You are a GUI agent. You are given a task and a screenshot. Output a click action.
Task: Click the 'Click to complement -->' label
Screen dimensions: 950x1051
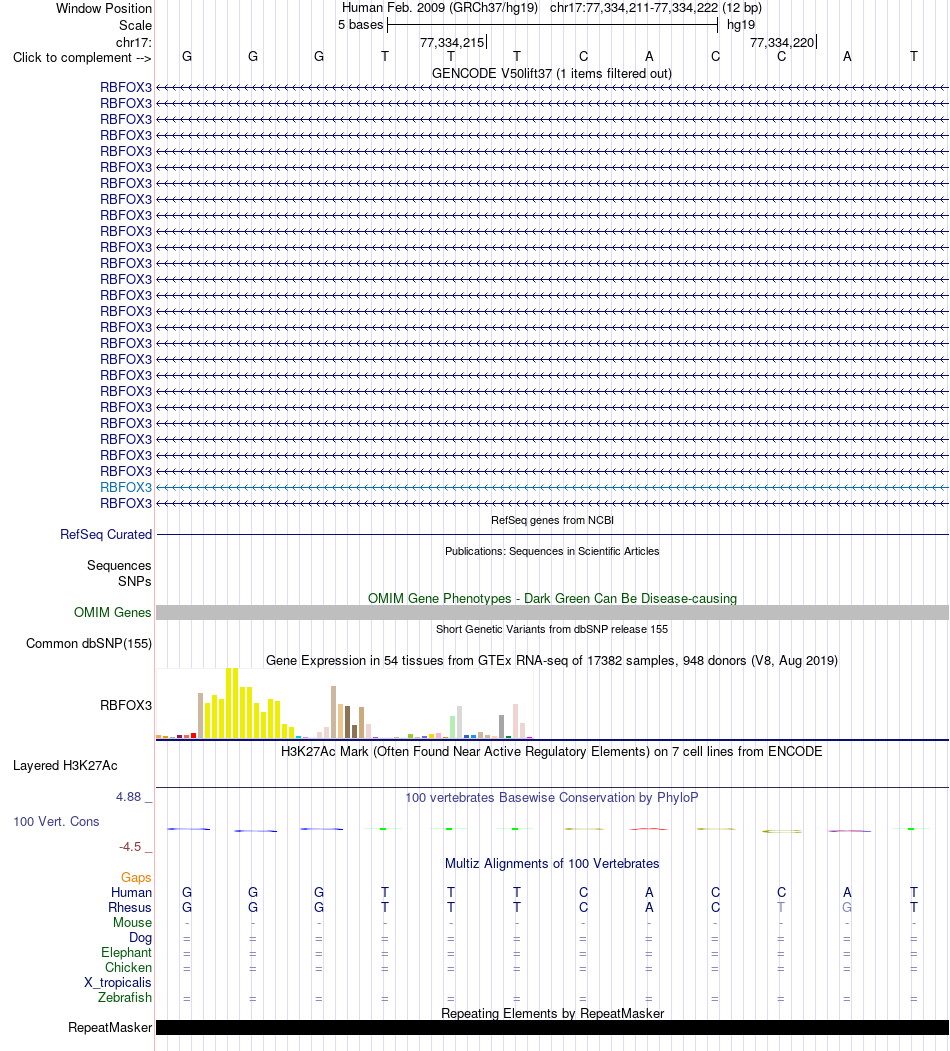(x=82, y=58)
